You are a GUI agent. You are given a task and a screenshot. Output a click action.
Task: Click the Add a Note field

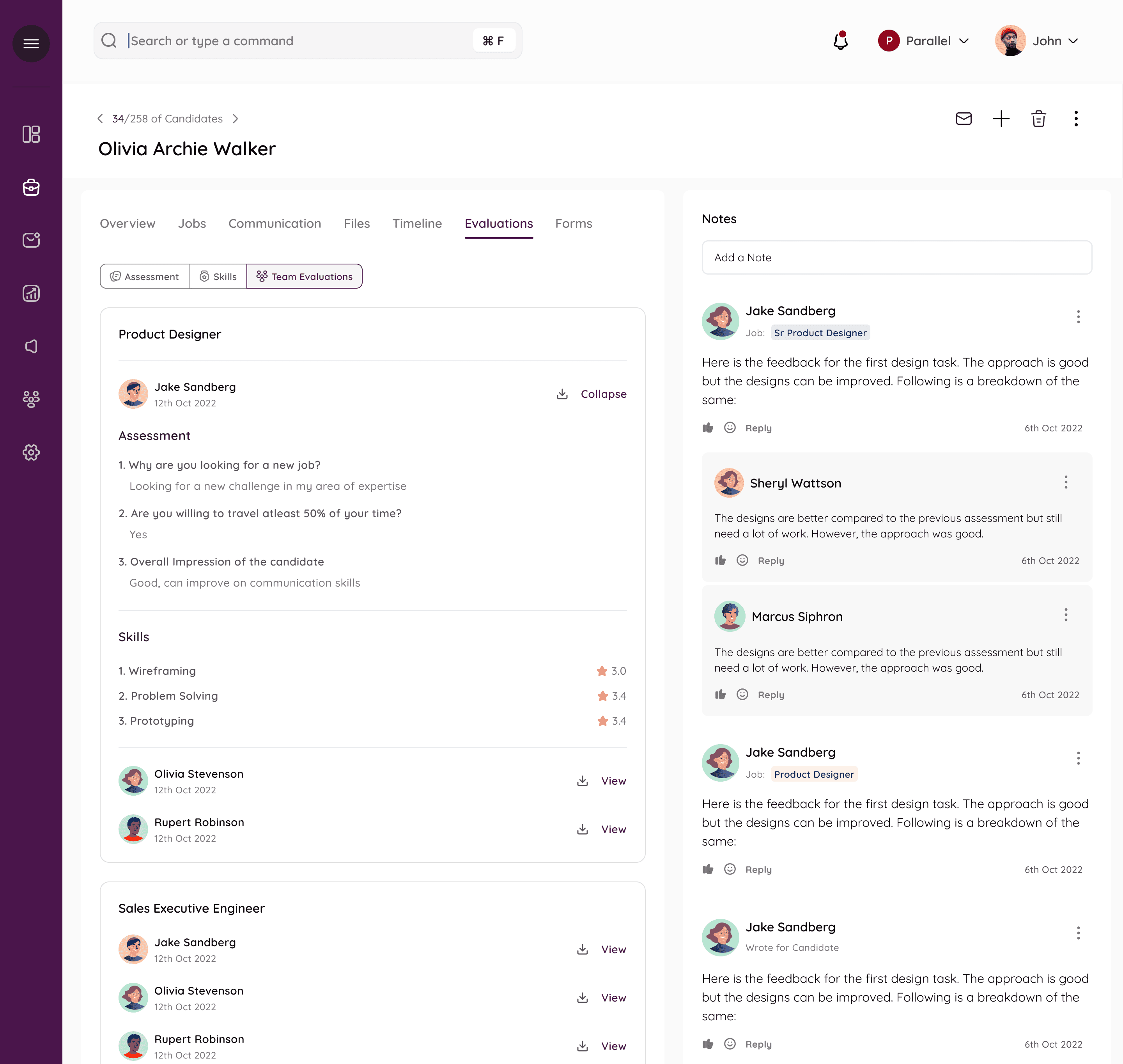896,257
